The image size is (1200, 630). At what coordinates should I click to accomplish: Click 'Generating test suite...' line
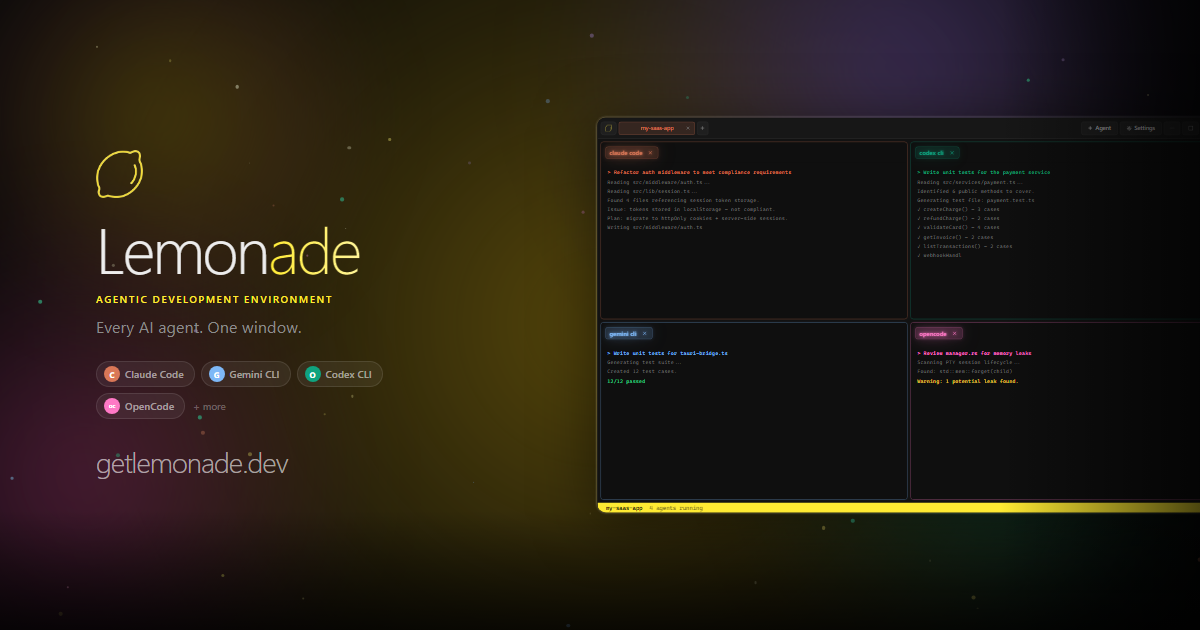[642, 362]
